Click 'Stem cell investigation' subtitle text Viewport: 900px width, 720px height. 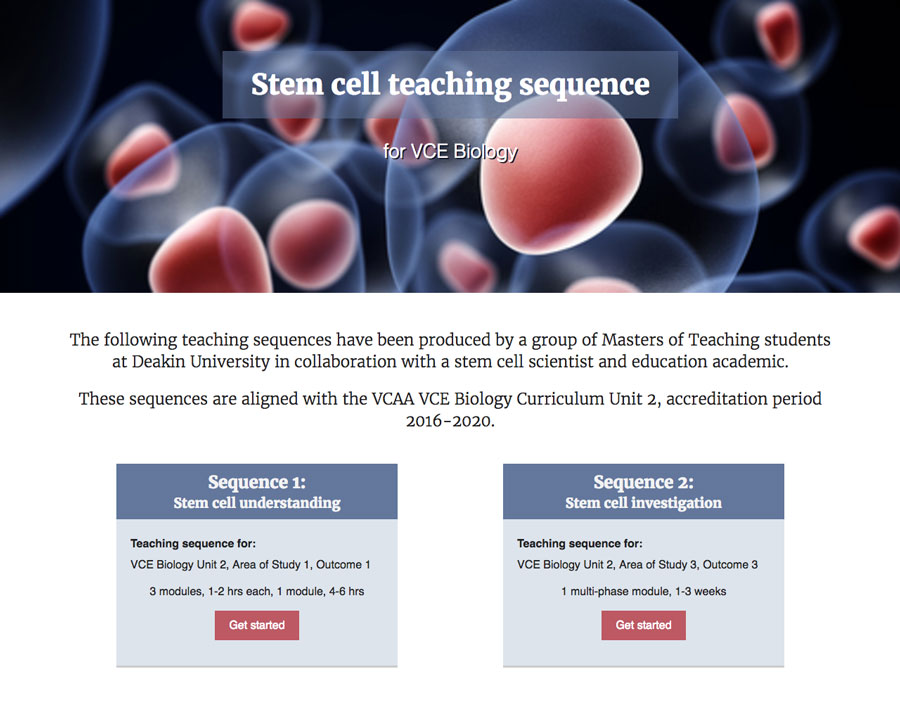643,503
